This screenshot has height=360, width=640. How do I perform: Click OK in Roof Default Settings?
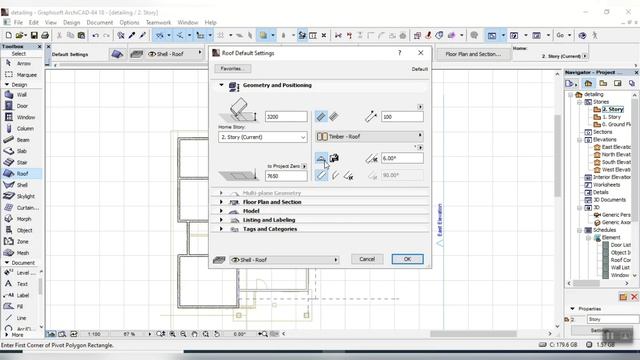coord(407,259)
